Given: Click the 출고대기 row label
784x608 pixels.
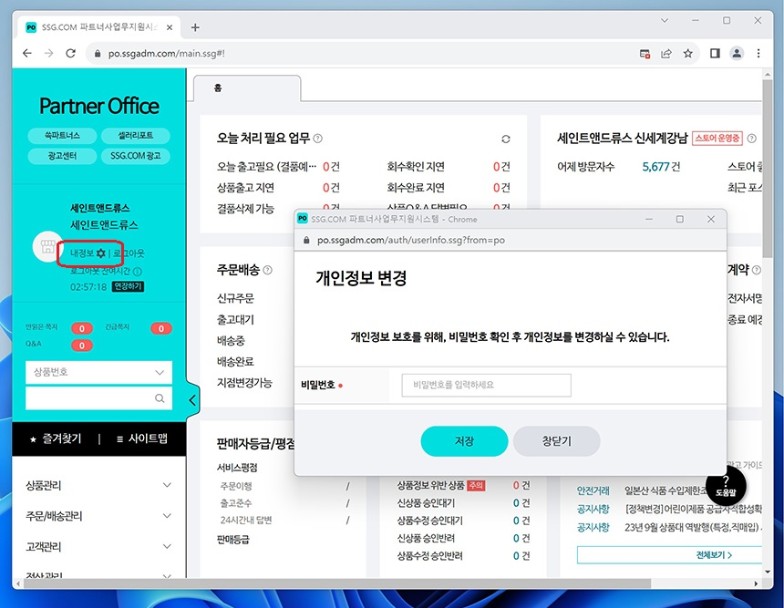Looking at the screenshot, I should [236, 320].
